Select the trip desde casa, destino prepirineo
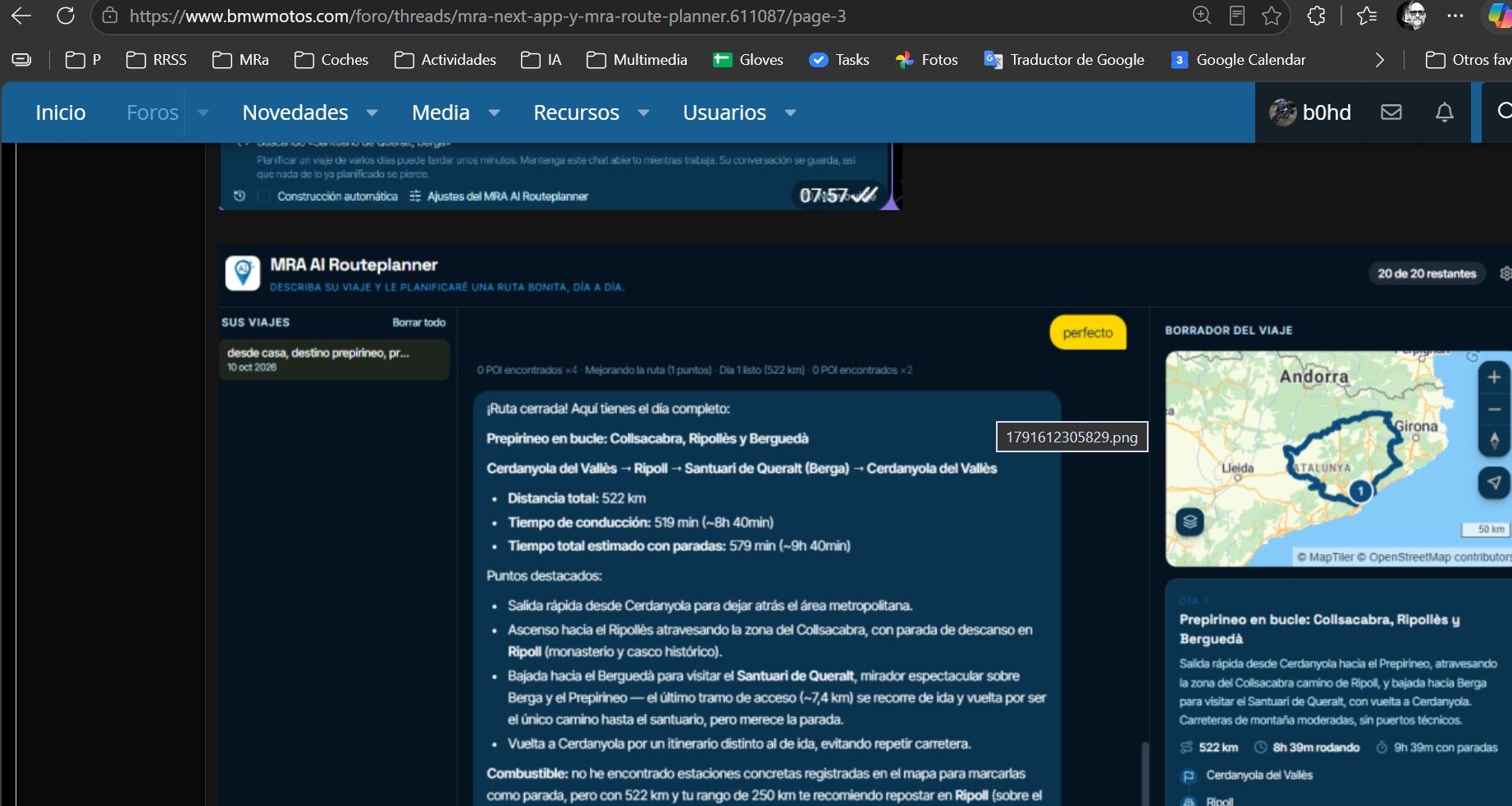The width and height of the screenshot is (1512, 806). click(334, 359)
